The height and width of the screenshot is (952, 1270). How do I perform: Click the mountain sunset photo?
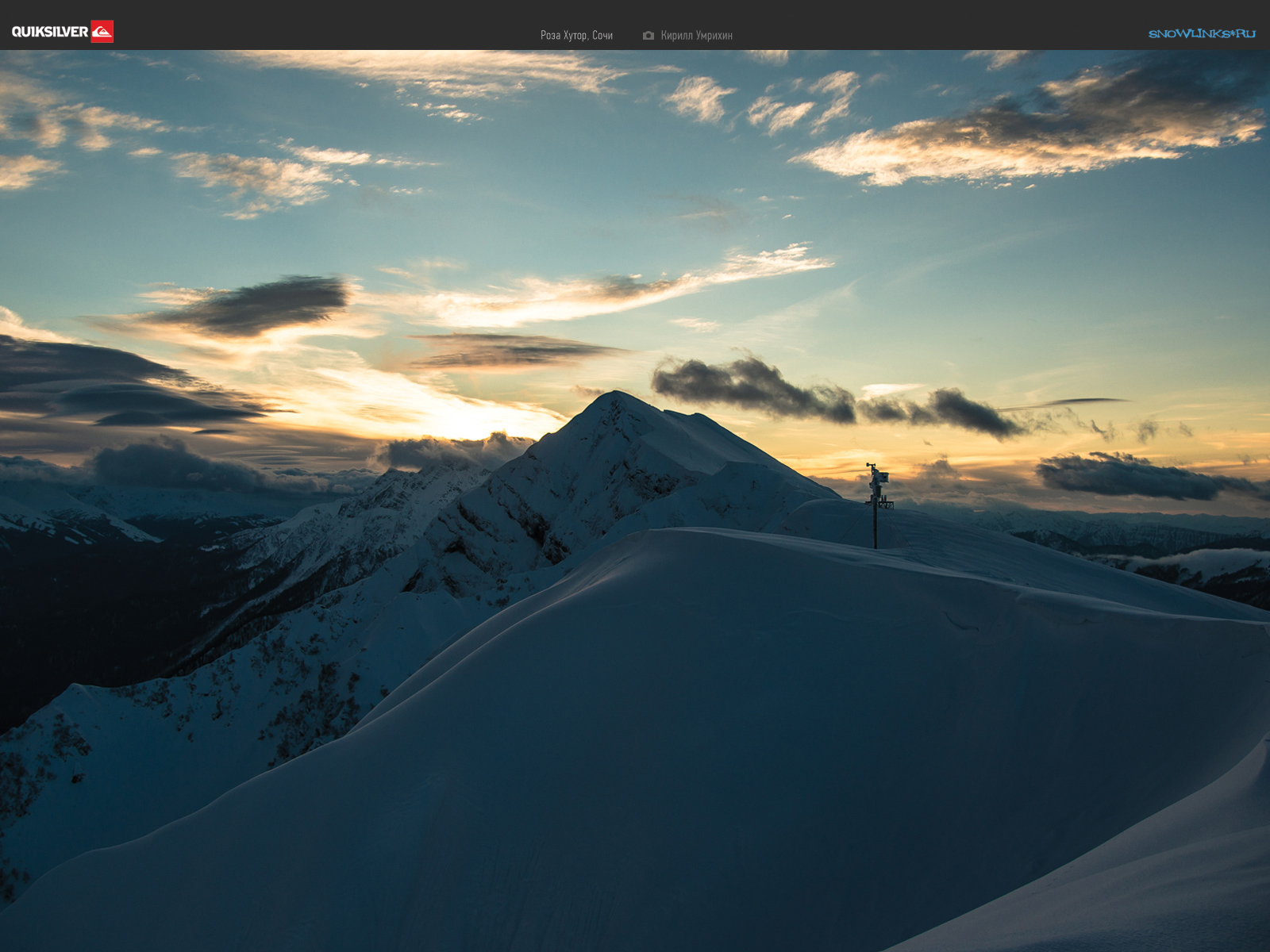pyautogui.click(x=635, y=501)
